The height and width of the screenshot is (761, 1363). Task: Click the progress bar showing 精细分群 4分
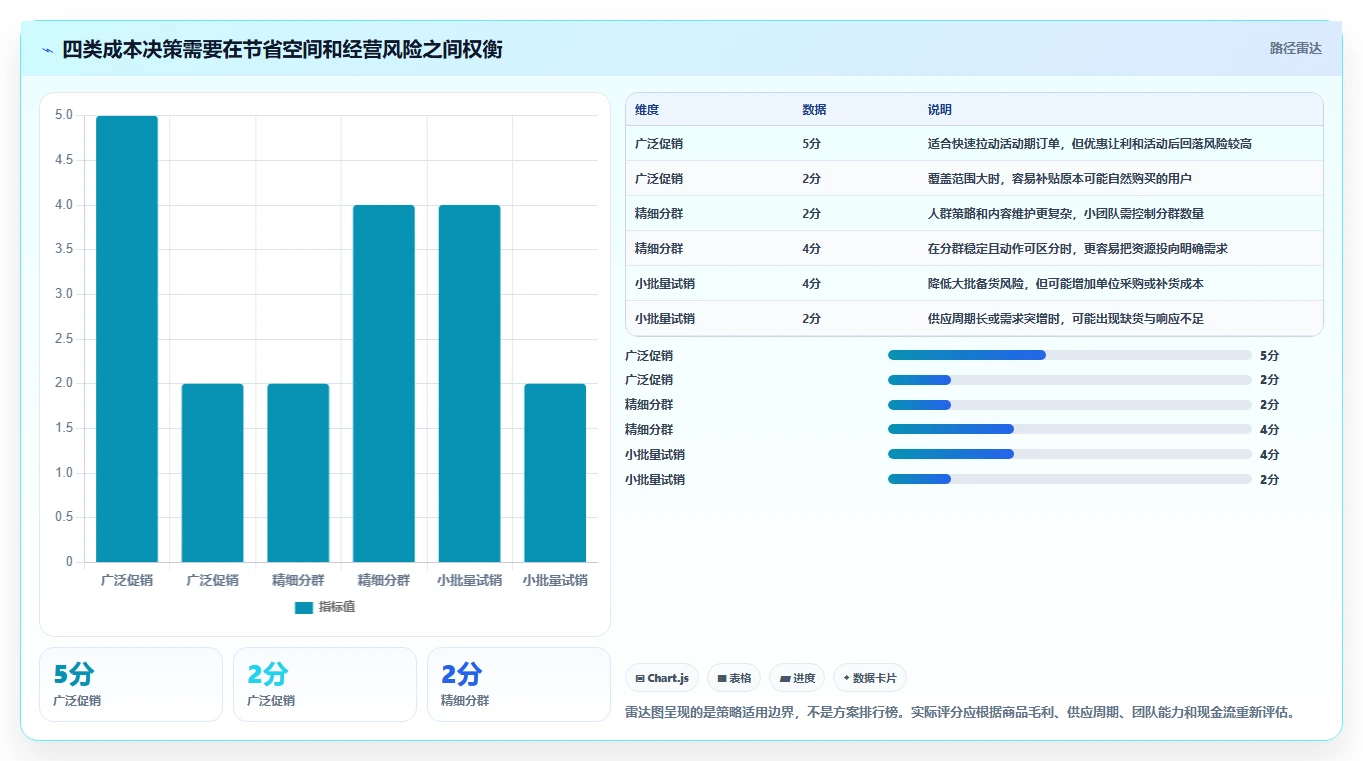point(1069,429)
